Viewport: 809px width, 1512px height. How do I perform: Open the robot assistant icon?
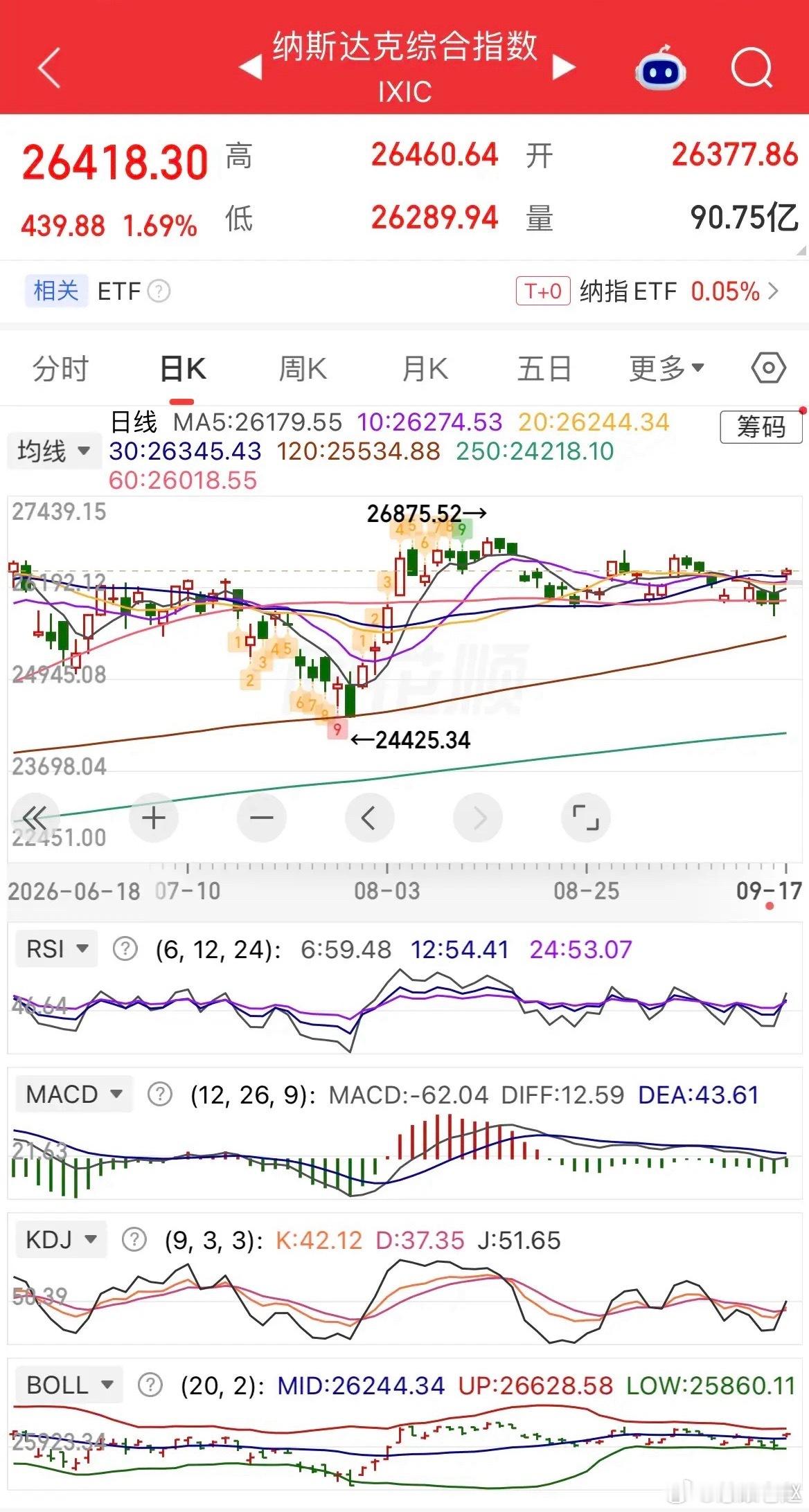[x=660, y=68]
